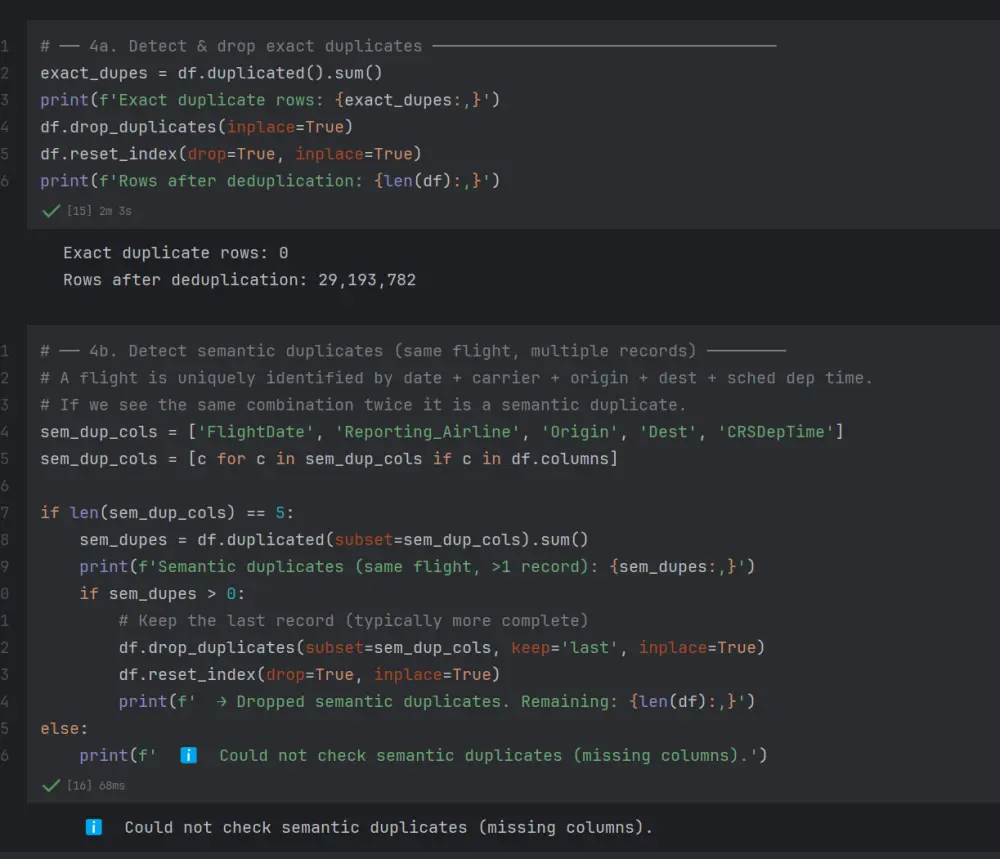Click the 'FlightDate' string in the column list
This screenshot has width=1000, height=859.
[256, 432]
